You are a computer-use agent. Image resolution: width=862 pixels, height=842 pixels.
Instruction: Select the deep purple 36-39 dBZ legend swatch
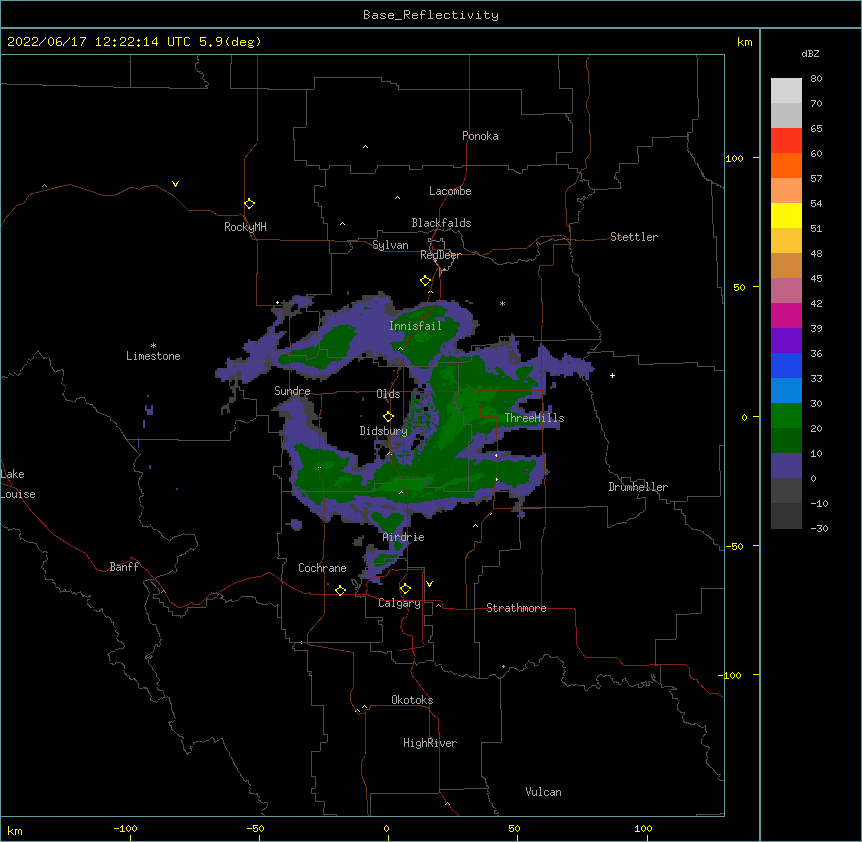[x=786, y=341]
